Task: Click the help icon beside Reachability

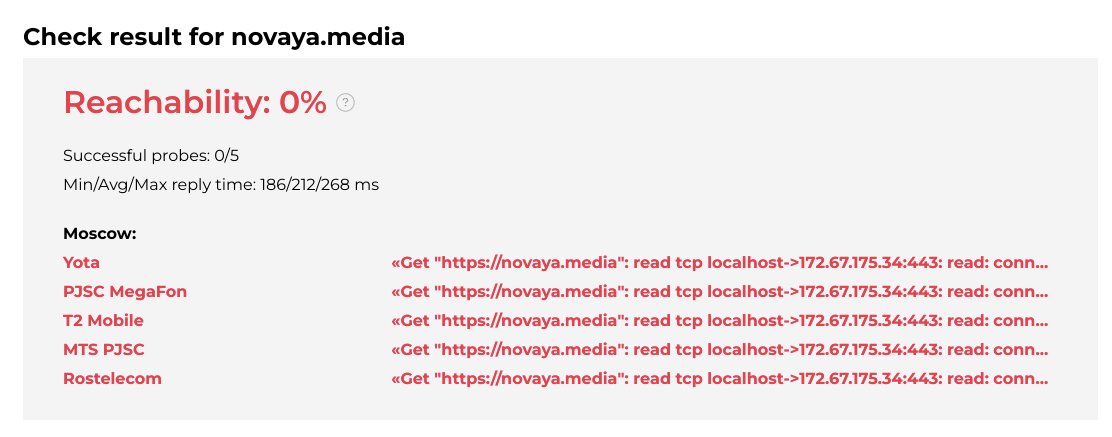Action: point(345,102)
